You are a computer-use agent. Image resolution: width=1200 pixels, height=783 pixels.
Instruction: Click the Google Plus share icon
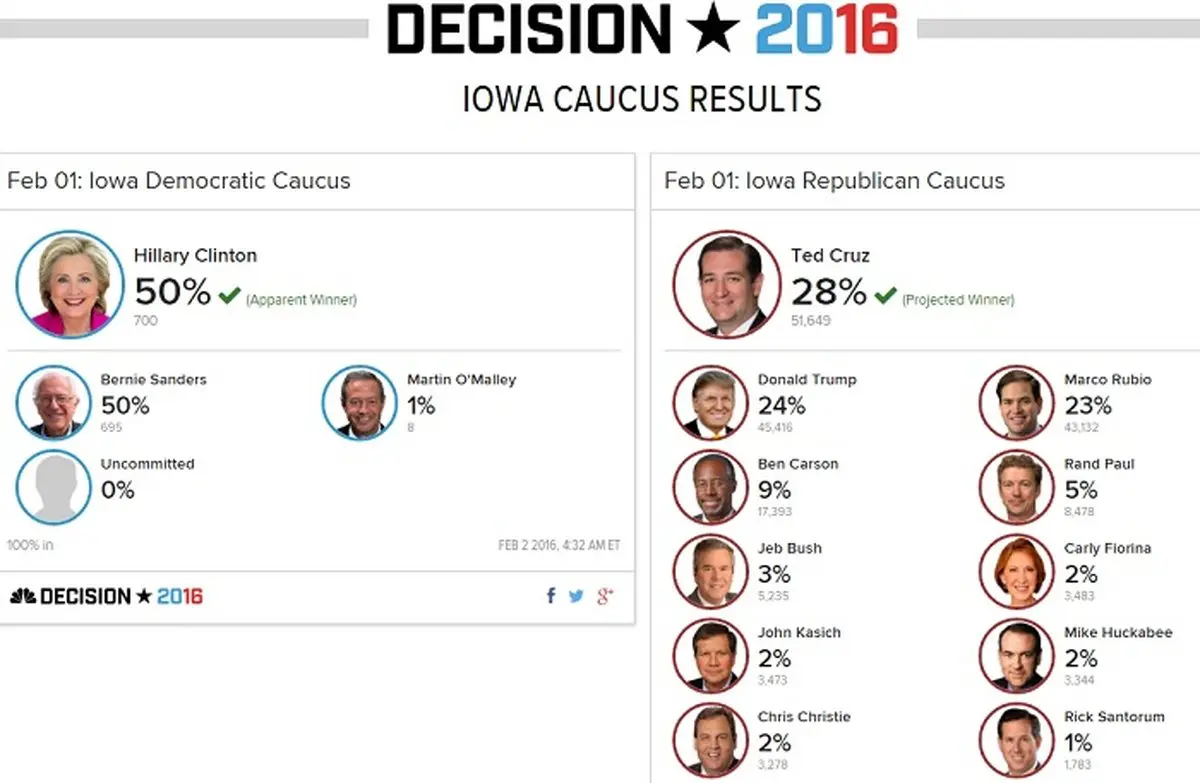604,596
